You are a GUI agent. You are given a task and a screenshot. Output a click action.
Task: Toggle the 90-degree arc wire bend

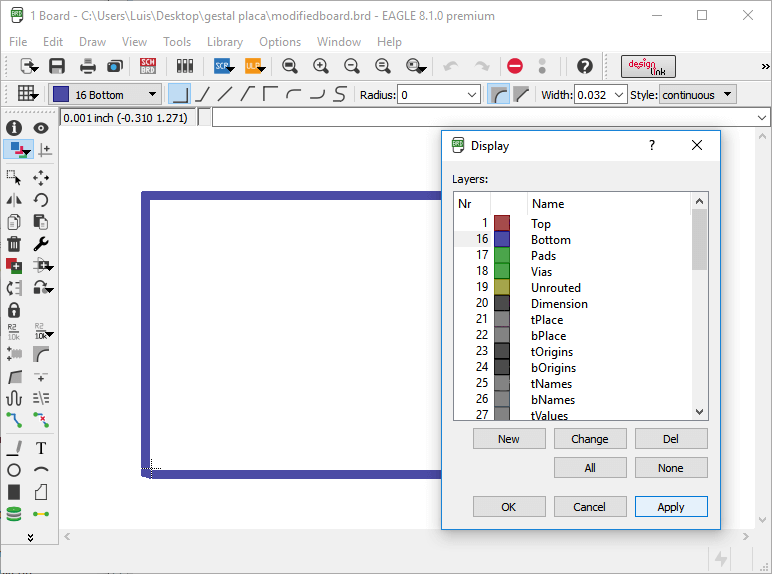[293, 94]
